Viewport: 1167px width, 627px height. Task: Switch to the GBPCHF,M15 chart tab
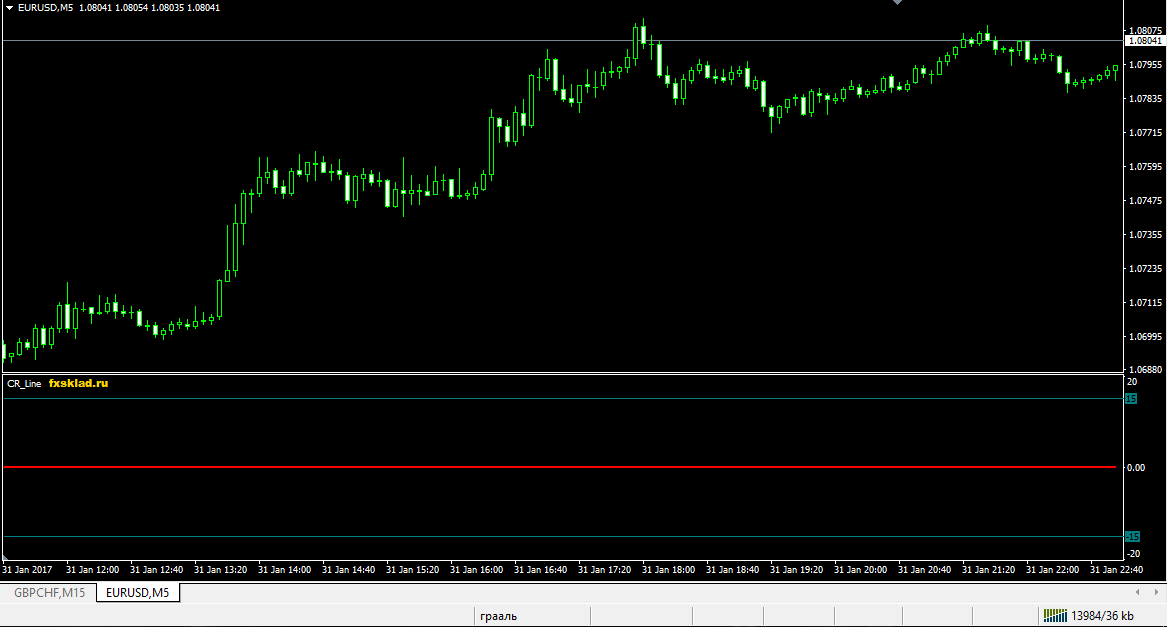click(x=49, y=593)
